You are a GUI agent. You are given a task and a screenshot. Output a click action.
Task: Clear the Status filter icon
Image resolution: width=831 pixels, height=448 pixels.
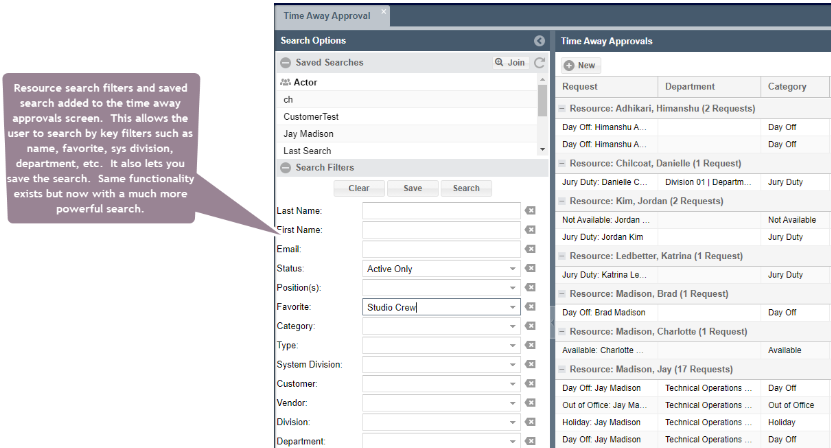pyautogui.click(x=530, y=268)
